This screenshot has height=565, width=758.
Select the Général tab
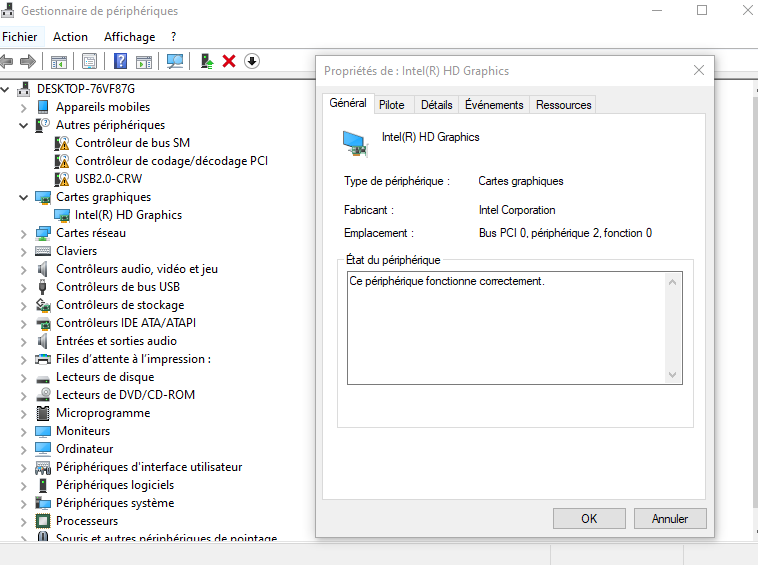click(348, 103)
